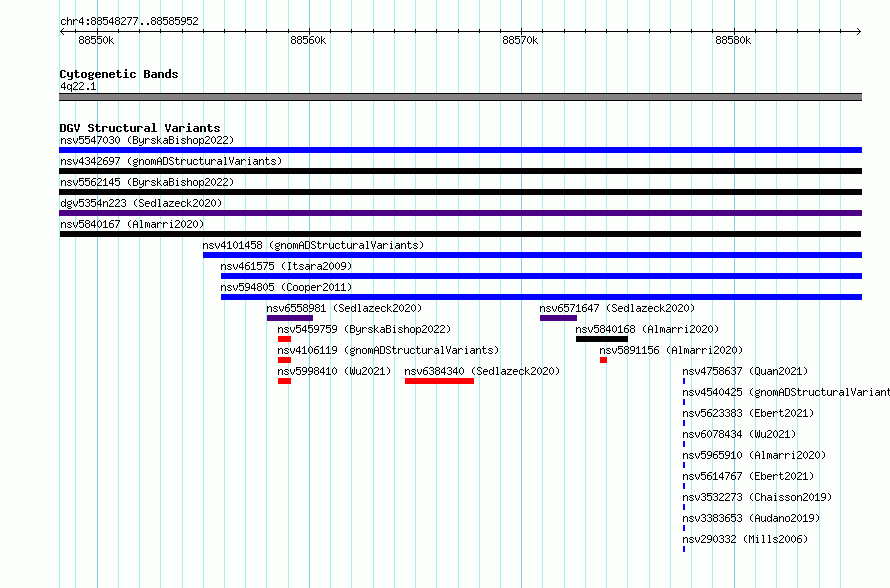Click nsv4106119 (gnomADStructuralVariants) label
Image resolution: width=890 pixels, height=588 pixels.
click(x=388, y=350)
